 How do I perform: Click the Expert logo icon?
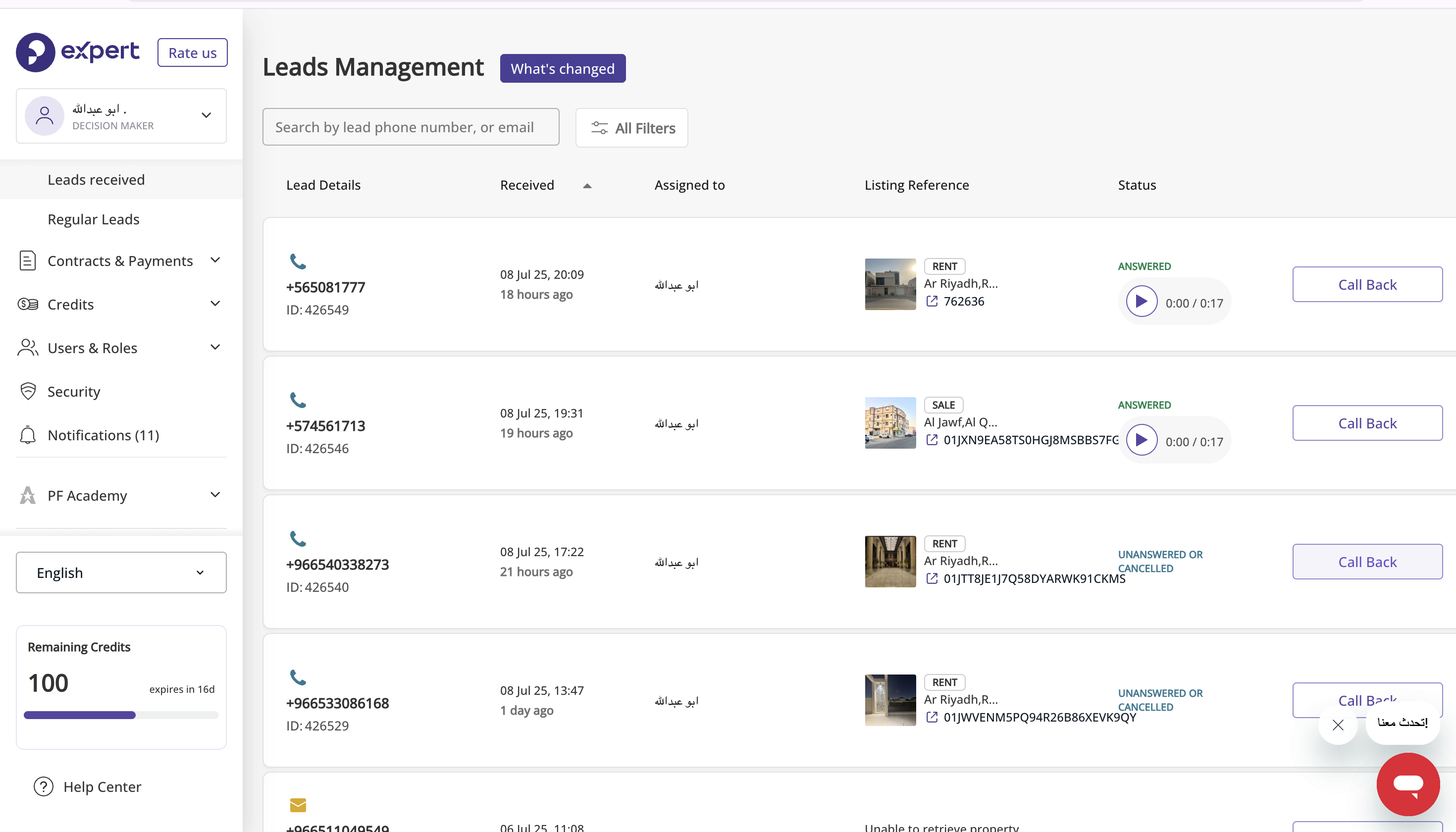click(36, 52)
